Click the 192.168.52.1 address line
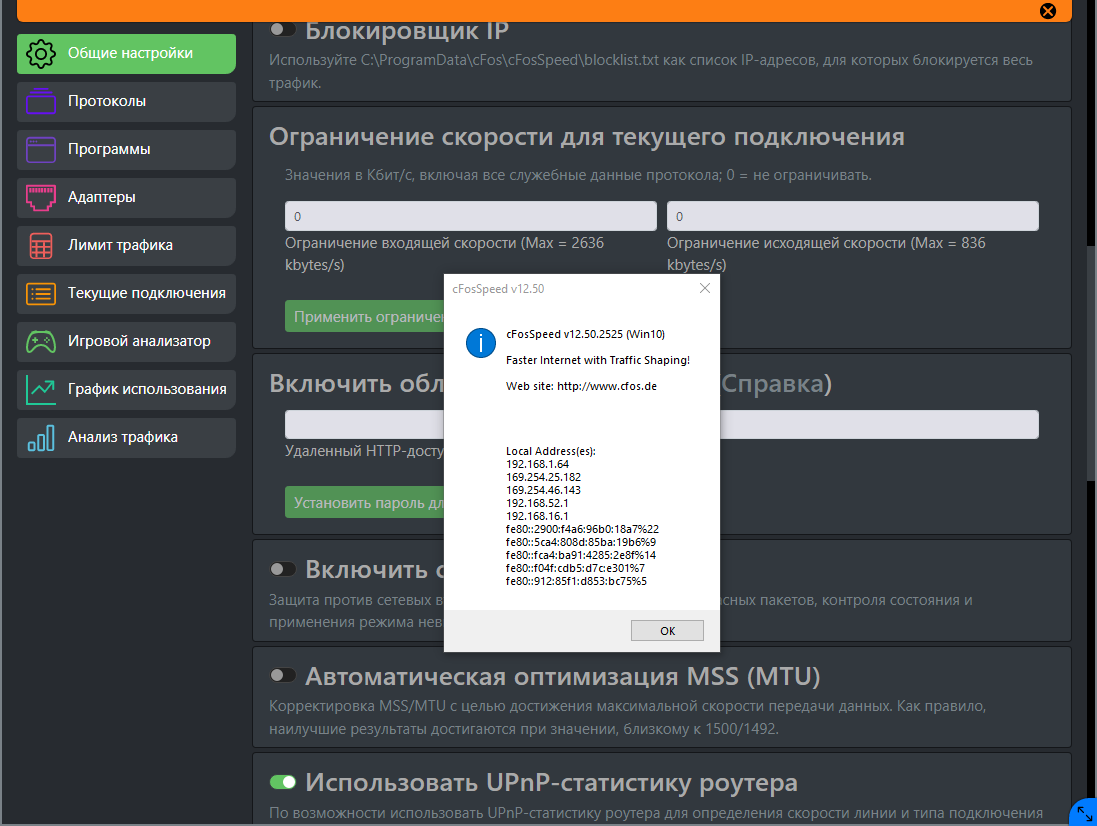This screenshot has height=826, width=1097. click(537, 504)
